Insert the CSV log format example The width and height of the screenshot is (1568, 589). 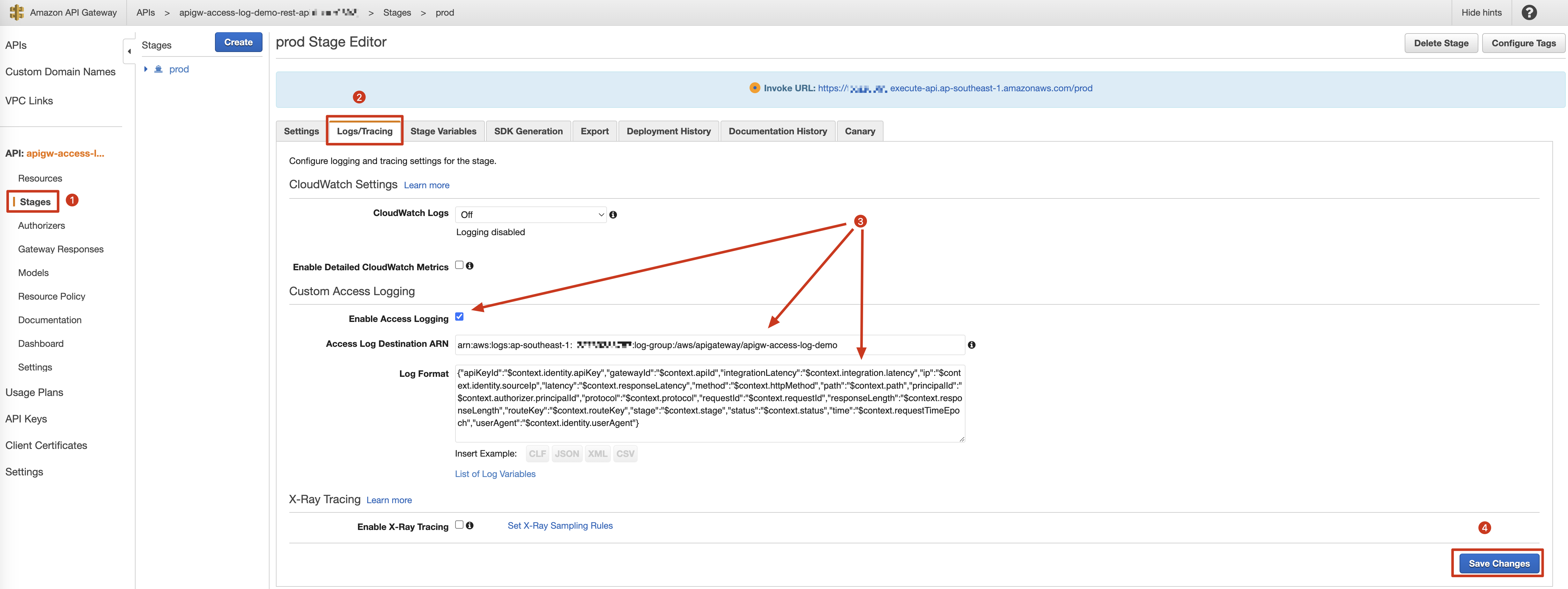click(x=625, y=454)
